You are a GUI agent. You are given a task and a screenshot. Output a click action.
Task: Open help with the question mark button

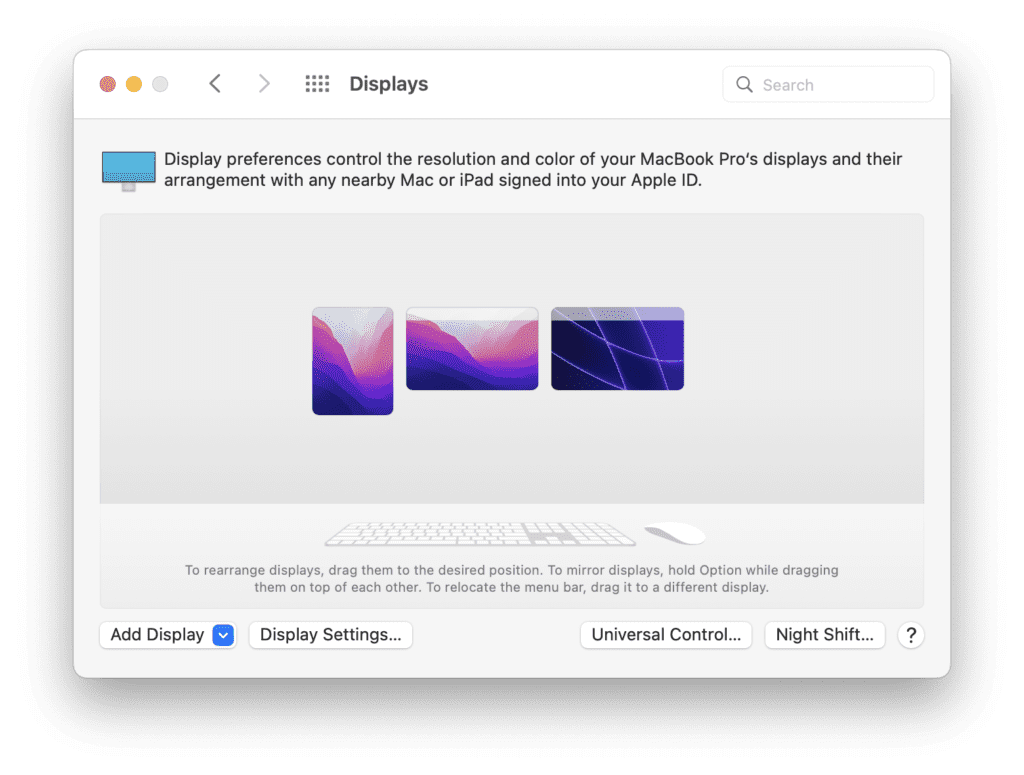(910, 635)
